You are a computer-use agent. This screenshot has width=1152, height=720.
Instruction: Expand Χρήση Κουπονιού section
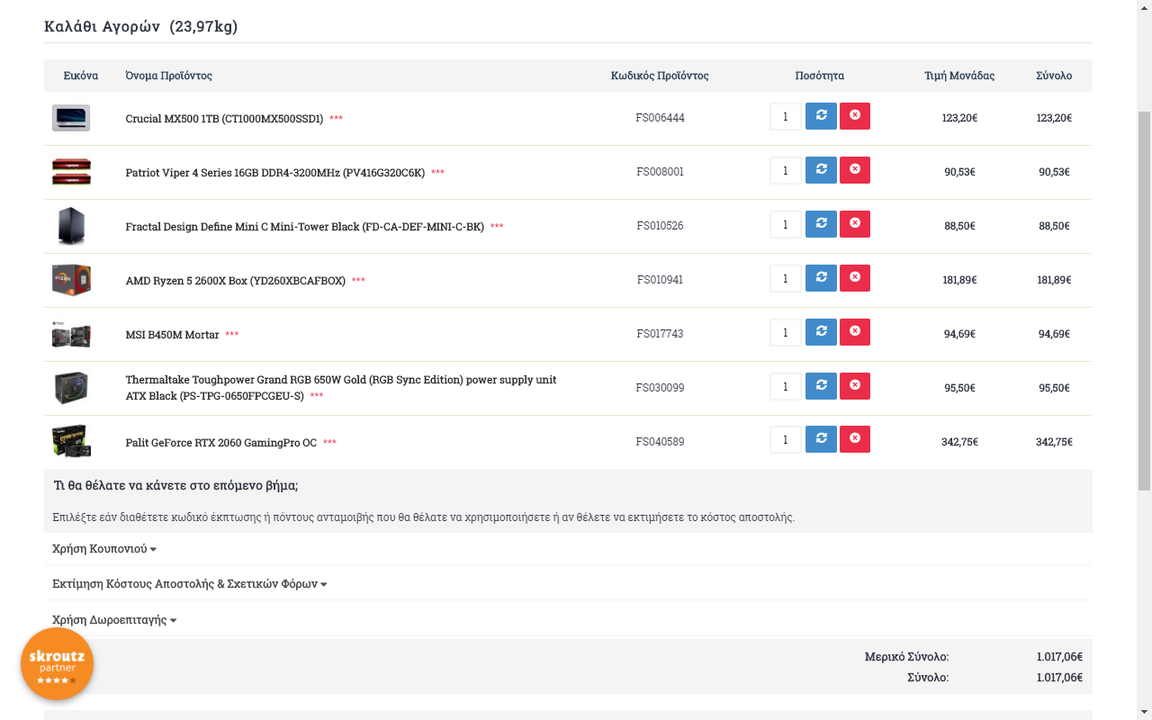click(104, 549)
